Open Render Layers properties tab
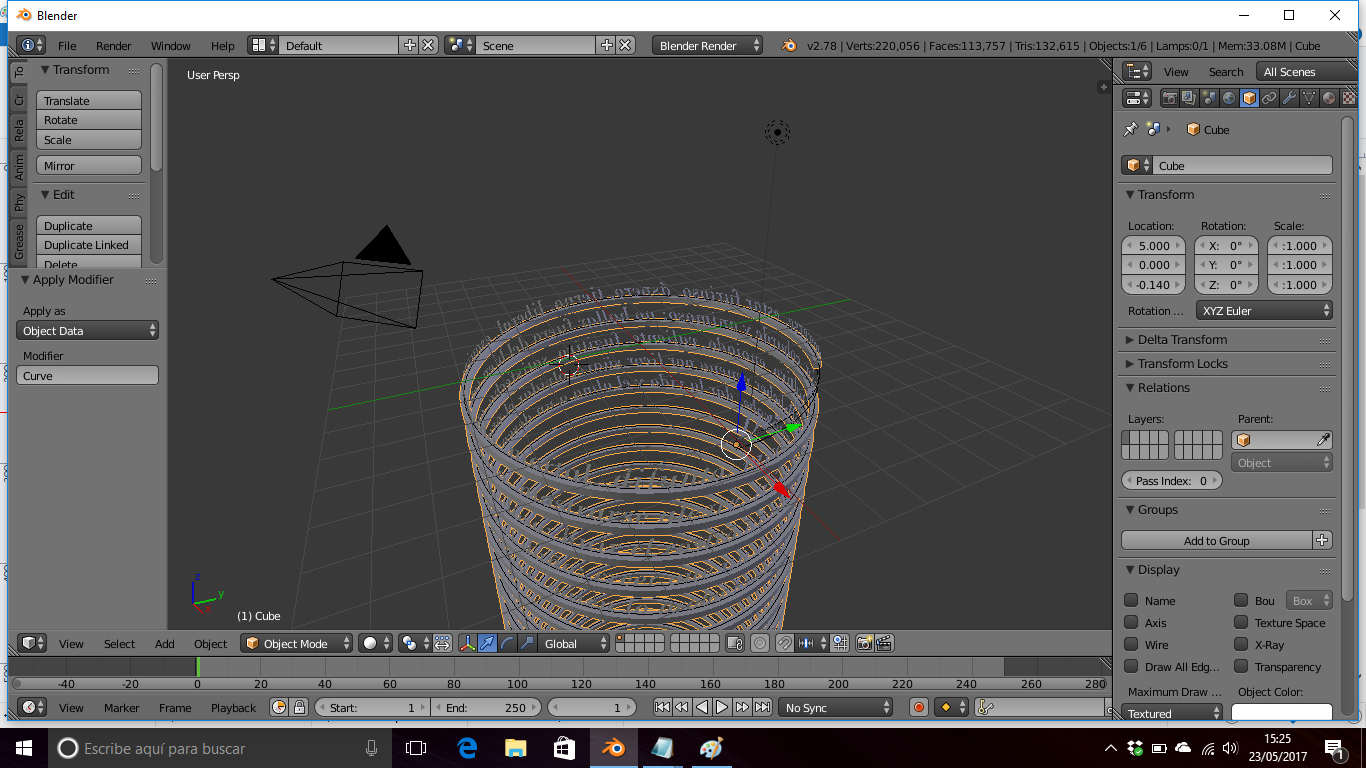 point(1189,98)
